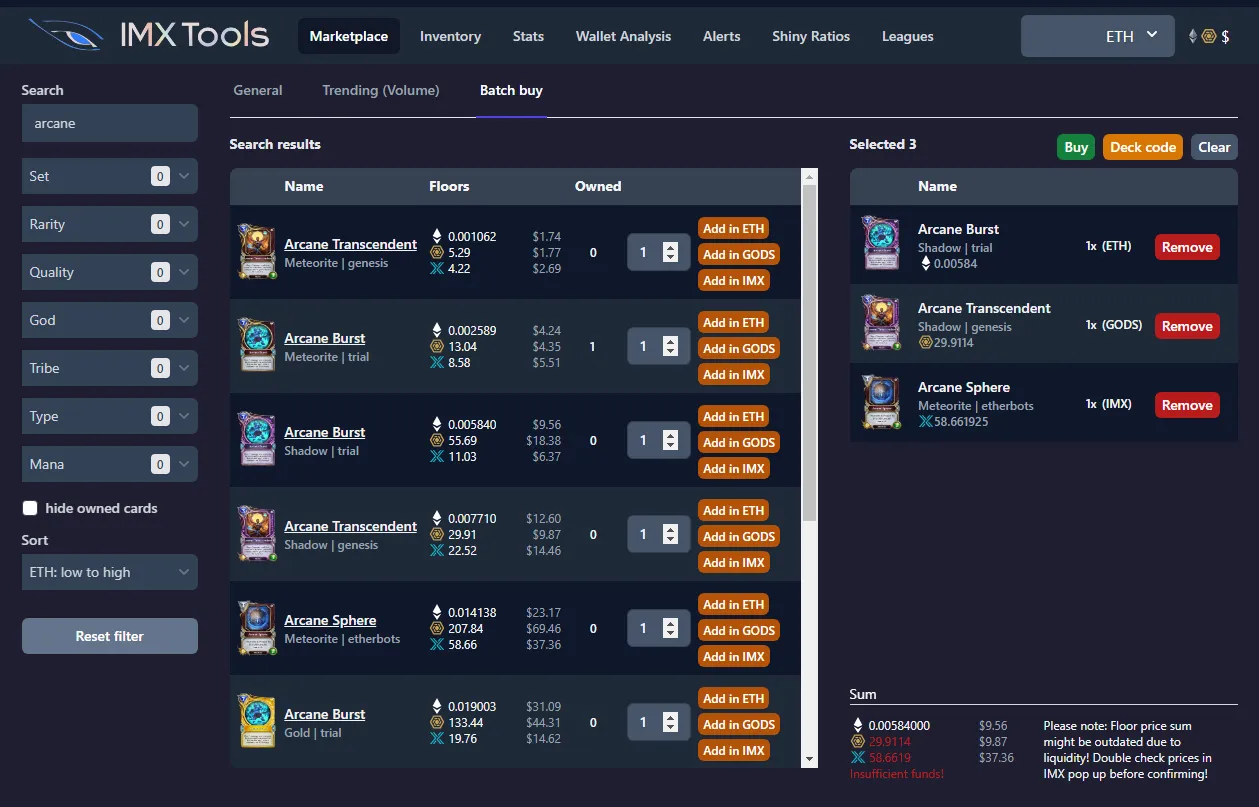Screen dimensions: 1259x807
Task: Open the Alerts nav tab
Action: coord(722,36)
